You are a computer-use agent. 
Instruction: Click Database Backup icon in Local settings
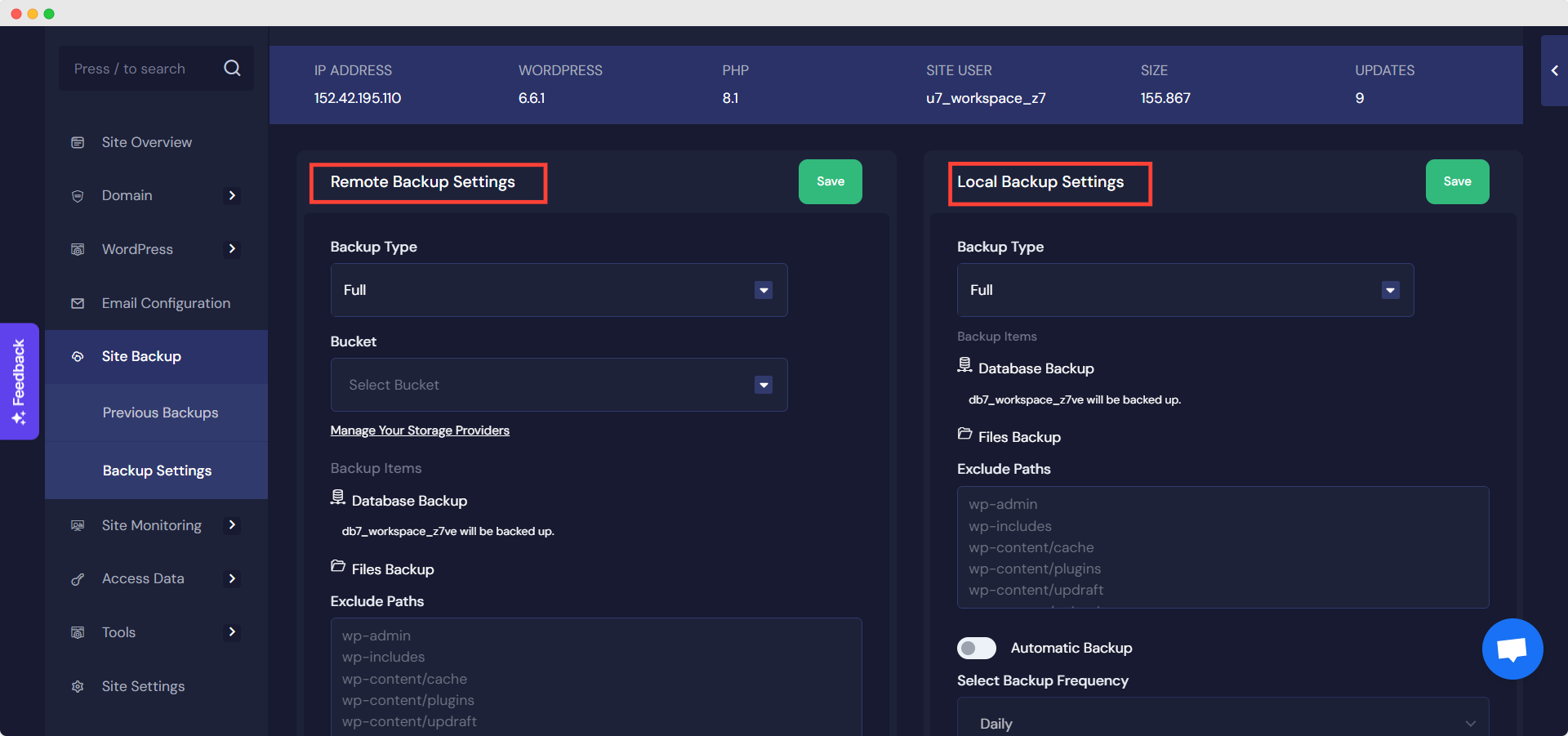964,365
